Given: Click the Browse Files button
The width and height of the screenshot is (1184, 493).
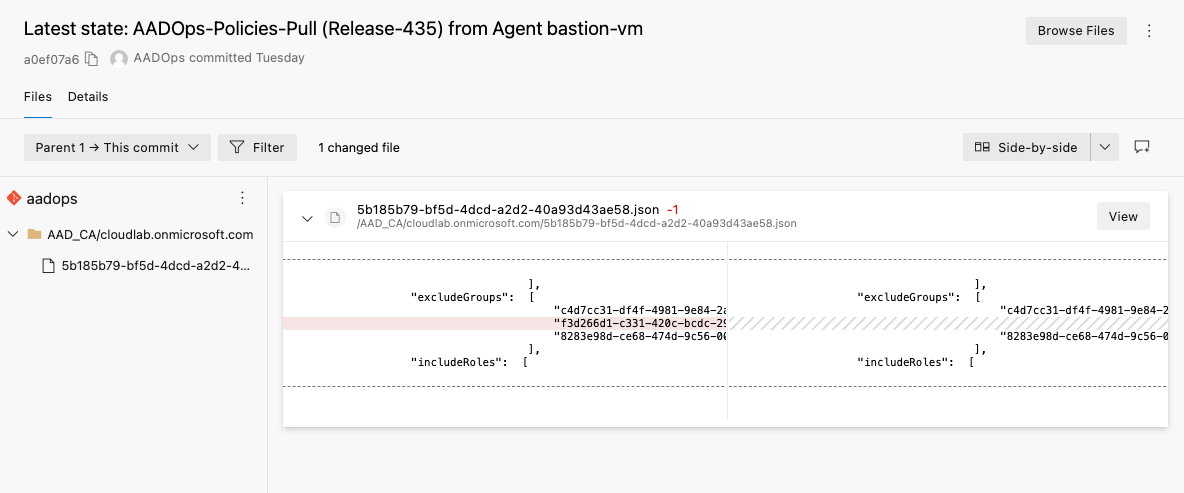Looking at the screenshot, I should [x=1076, y=31].
